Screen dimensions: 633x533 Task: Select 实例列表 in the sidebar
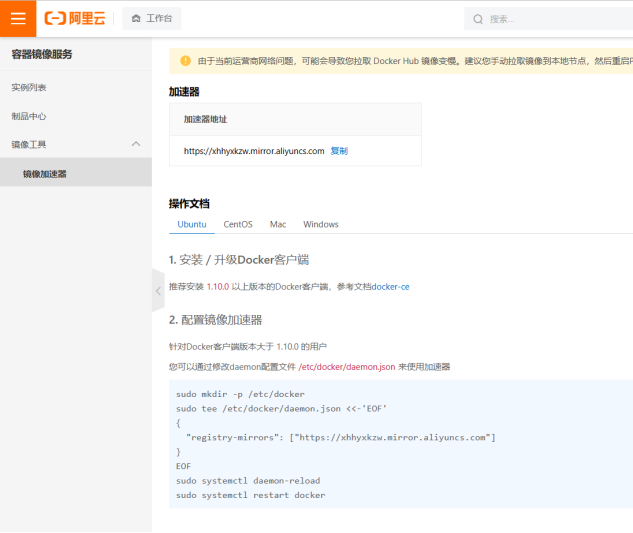76,88
